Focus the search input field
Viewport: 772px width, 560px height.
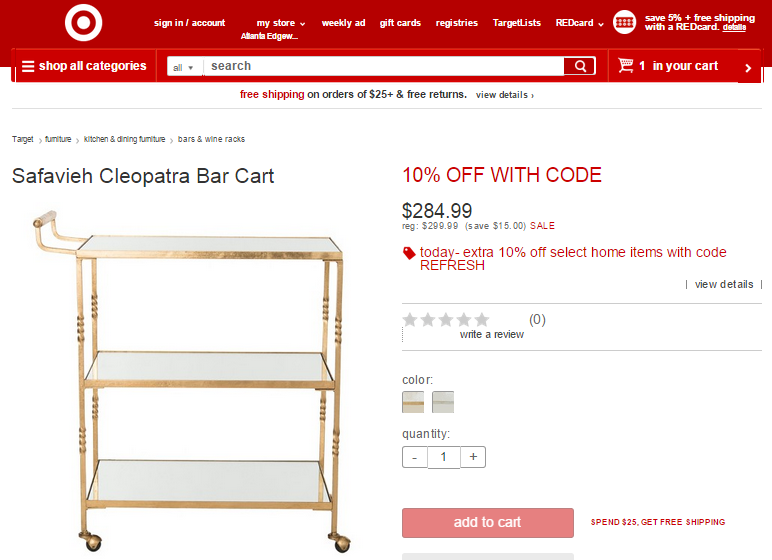(x=384, y=66)
